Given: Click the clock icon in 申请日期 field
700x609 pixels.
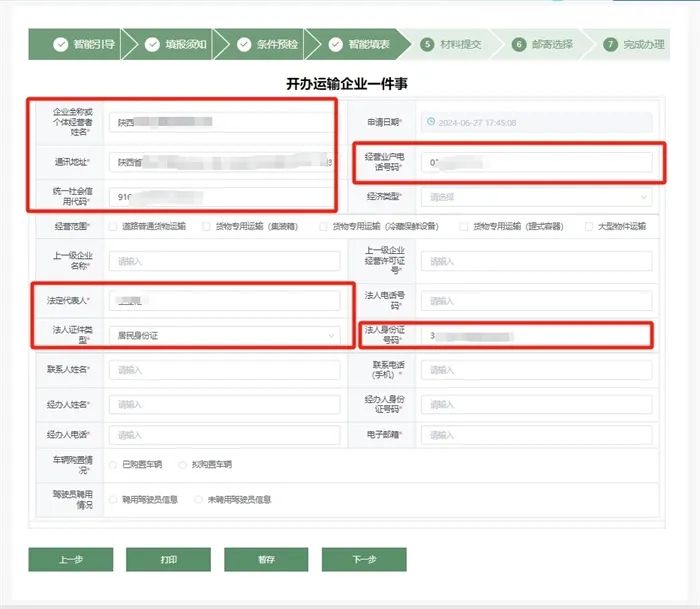Looking at the screenshot, I should pos(431,122).
